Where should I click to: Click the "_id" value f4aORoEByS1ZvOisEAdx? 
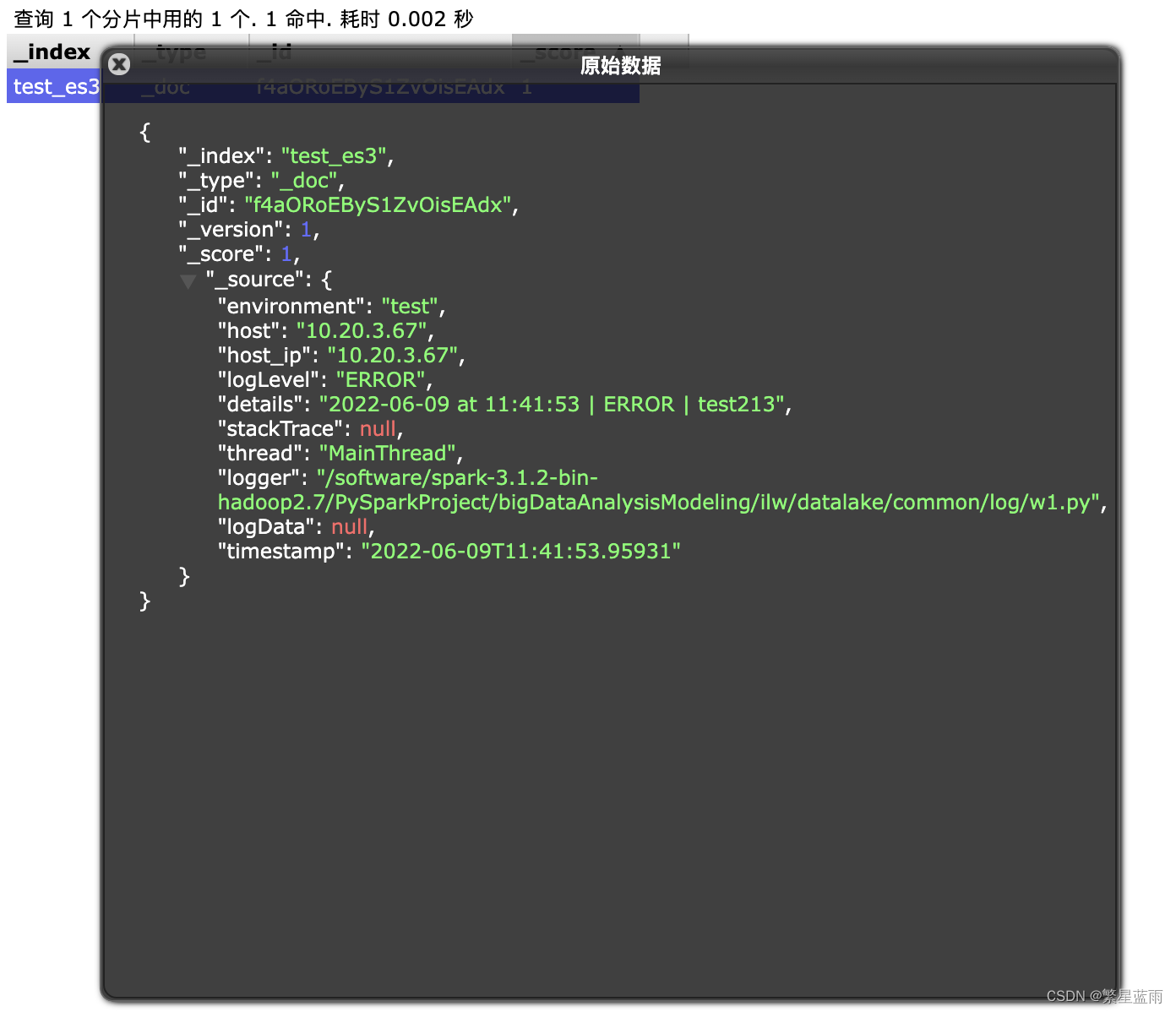pos(378,205)
